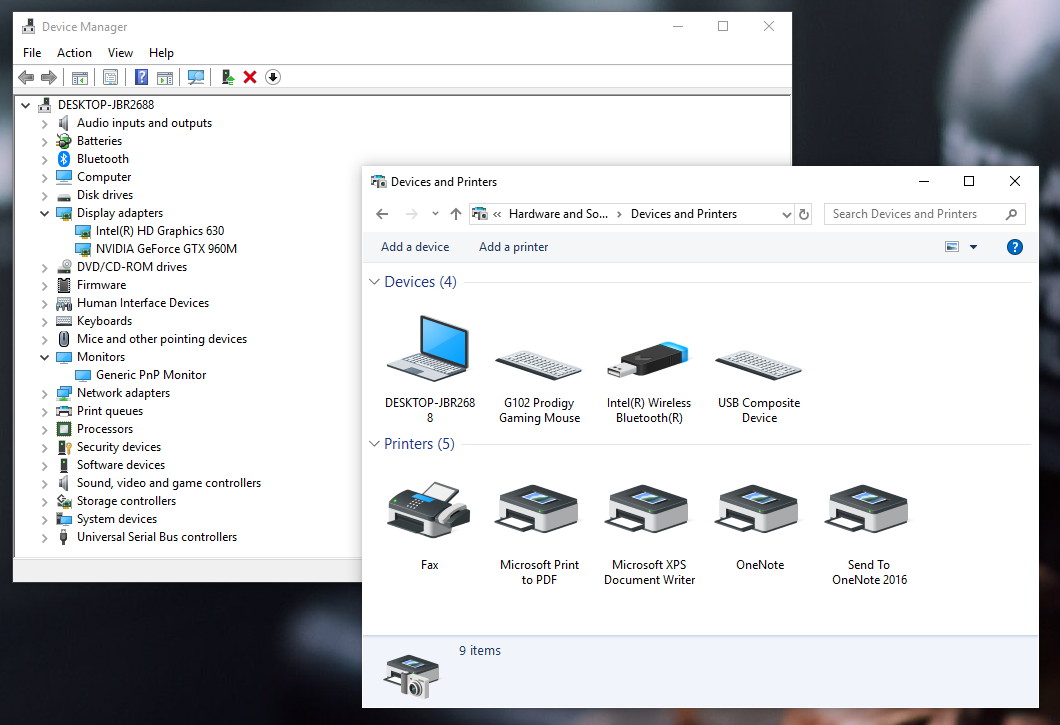
Task: Select Human Interface Devices category
Action: click(x=143, y=303)
